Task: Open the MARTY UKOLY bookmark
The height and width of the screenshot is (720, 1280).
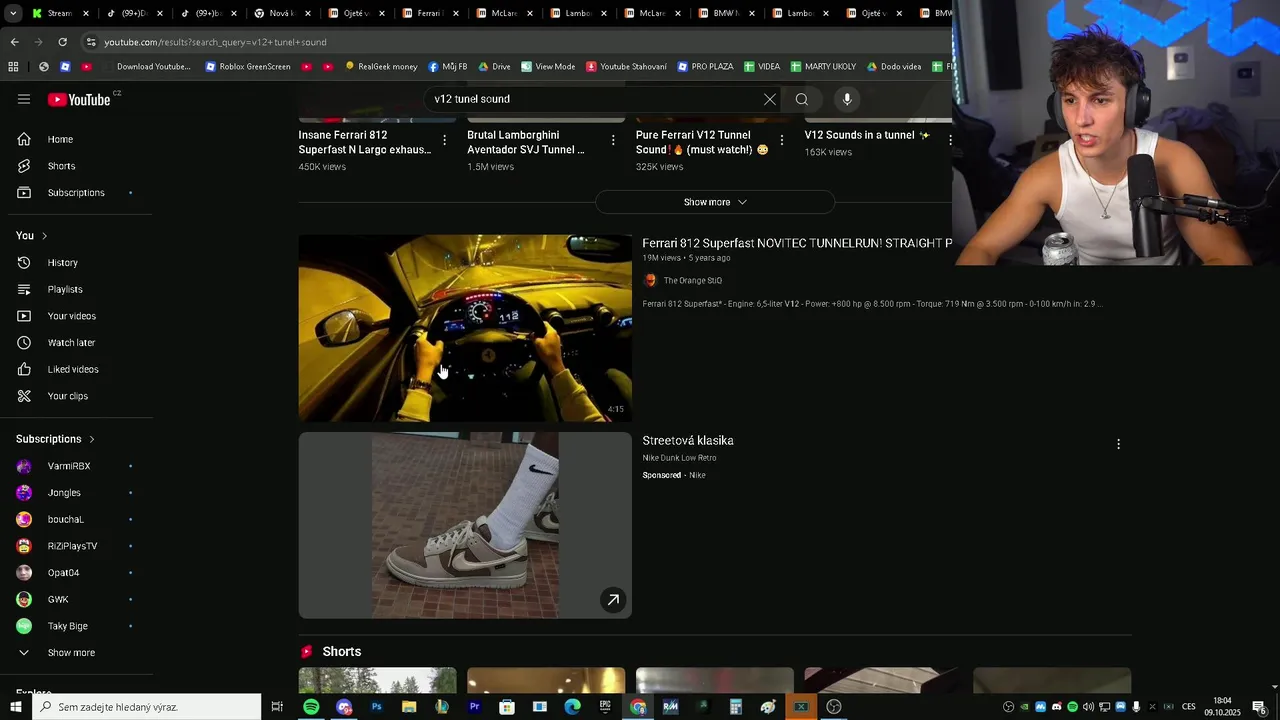Action: pos(823,67)
